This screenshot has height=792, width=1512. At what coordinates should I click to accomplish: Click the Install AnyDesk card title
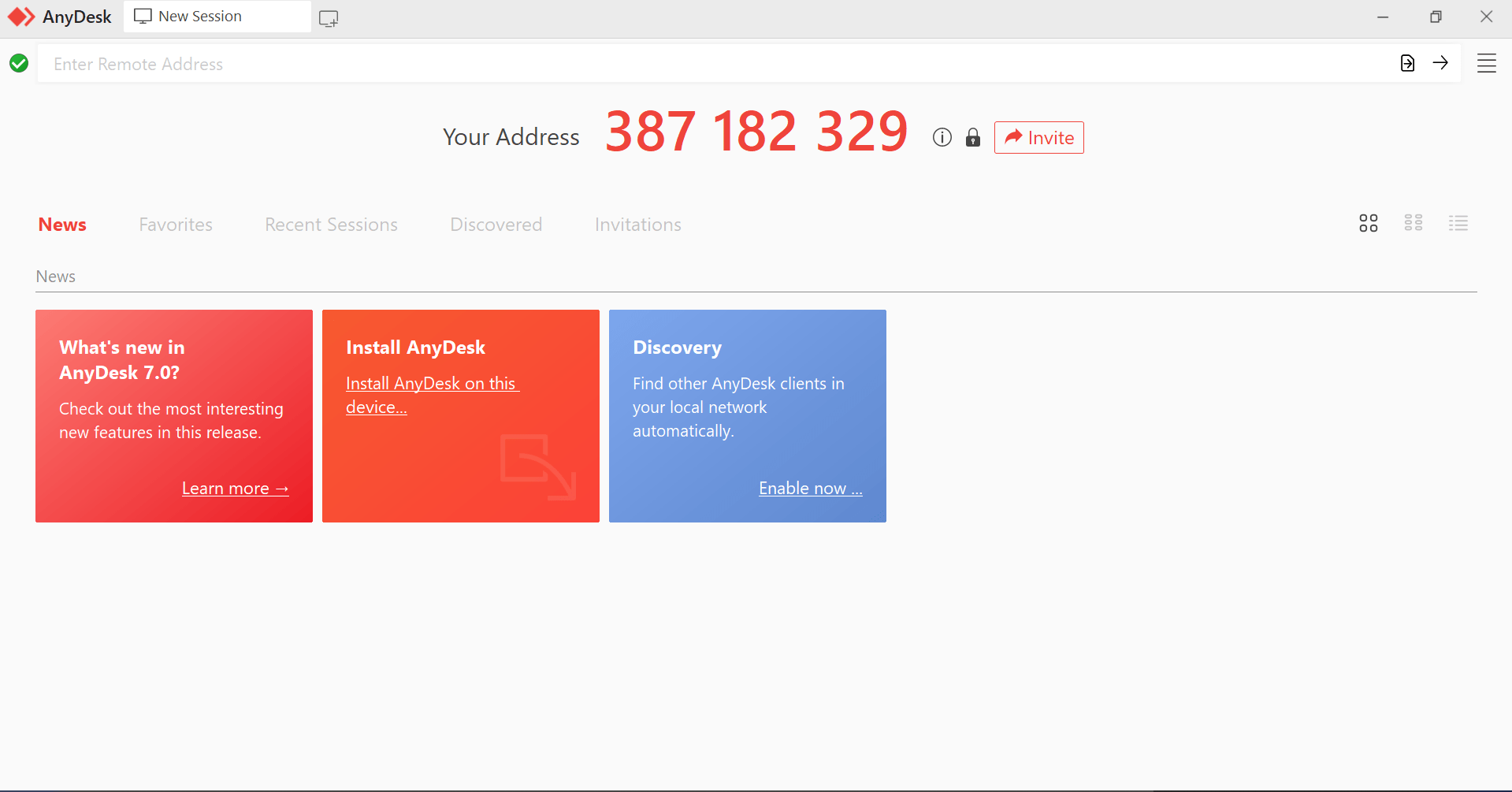click(415, 348)
